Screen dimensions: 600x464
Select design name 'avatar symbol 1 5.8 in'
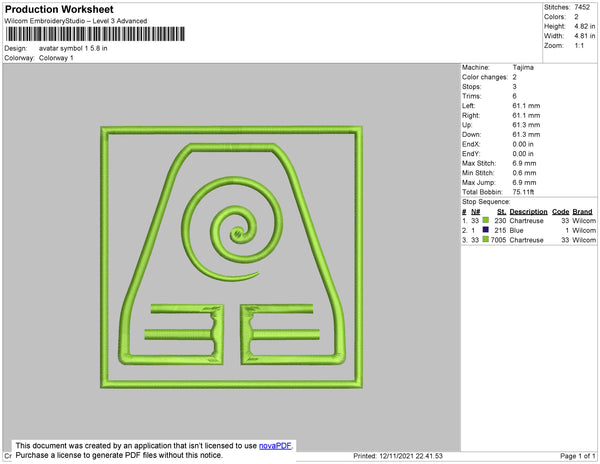point(73,49)
